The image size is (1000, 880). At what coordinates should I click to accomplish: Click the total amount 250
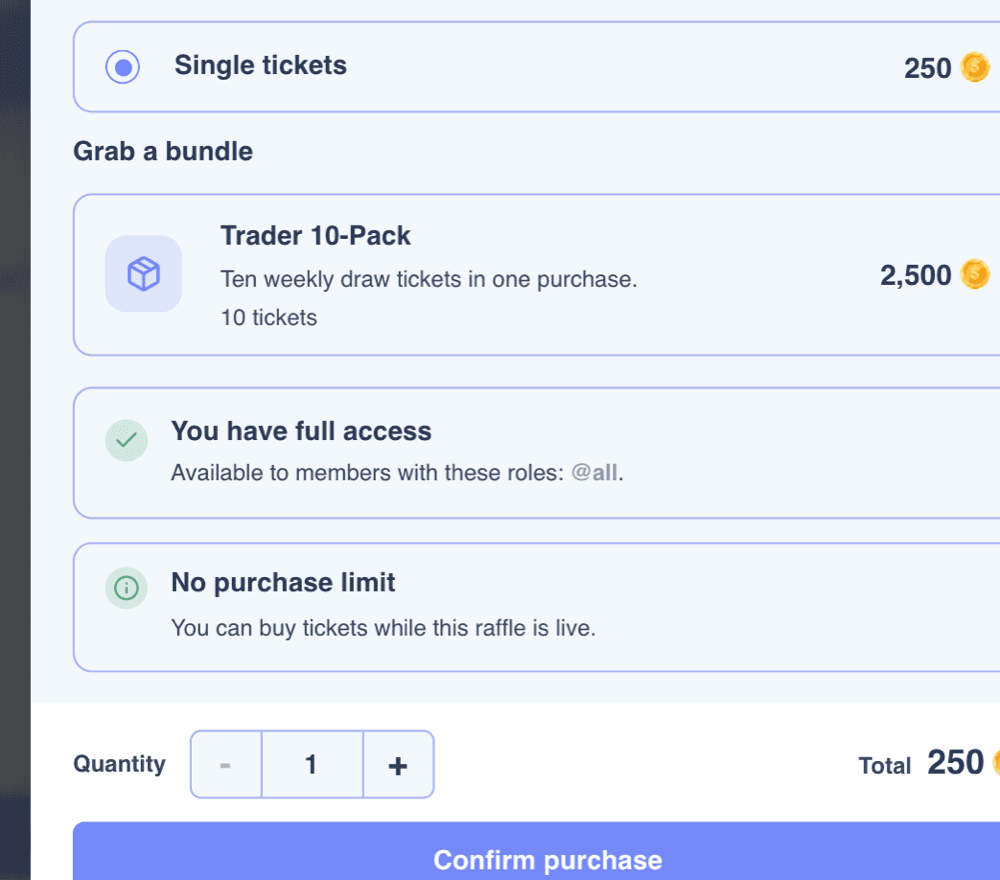click(x=955, y=762)
